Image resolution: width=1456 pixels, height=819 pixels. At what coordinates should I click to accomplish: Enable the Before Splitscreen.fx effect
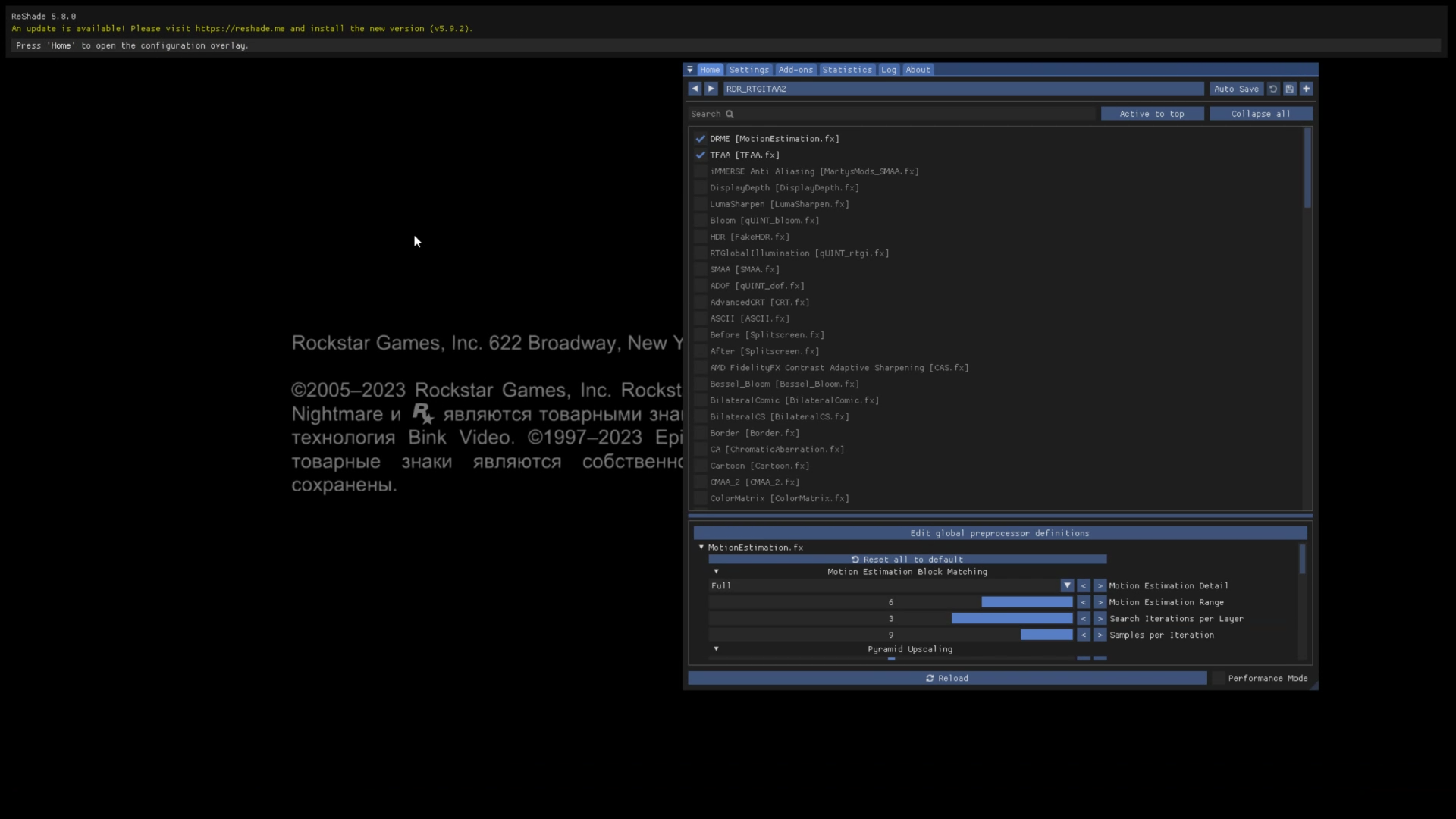701,335
